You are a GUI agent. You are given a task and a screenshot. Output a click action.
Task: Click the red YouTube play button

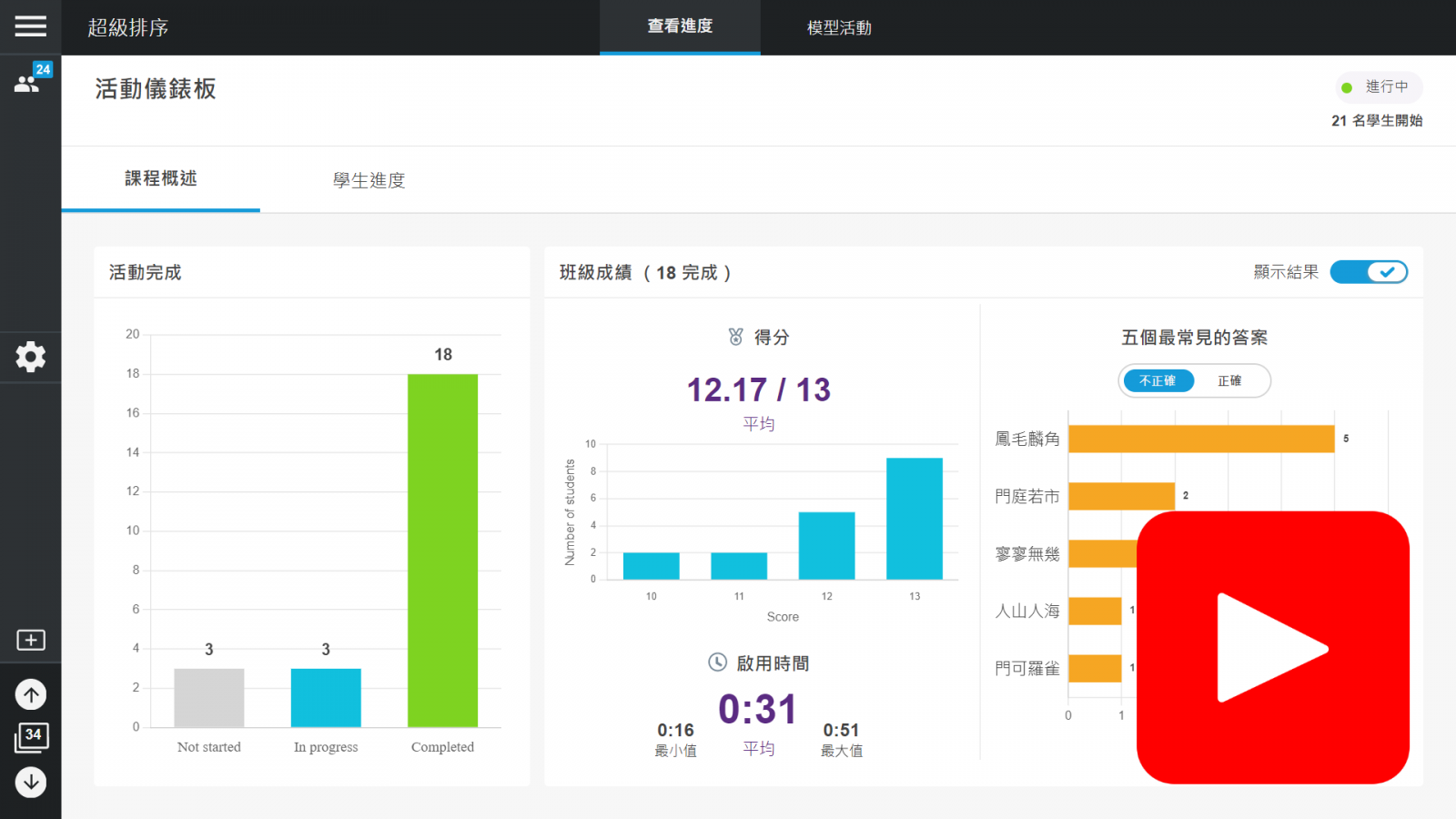pyautogui.click(x=1272, y=647)
